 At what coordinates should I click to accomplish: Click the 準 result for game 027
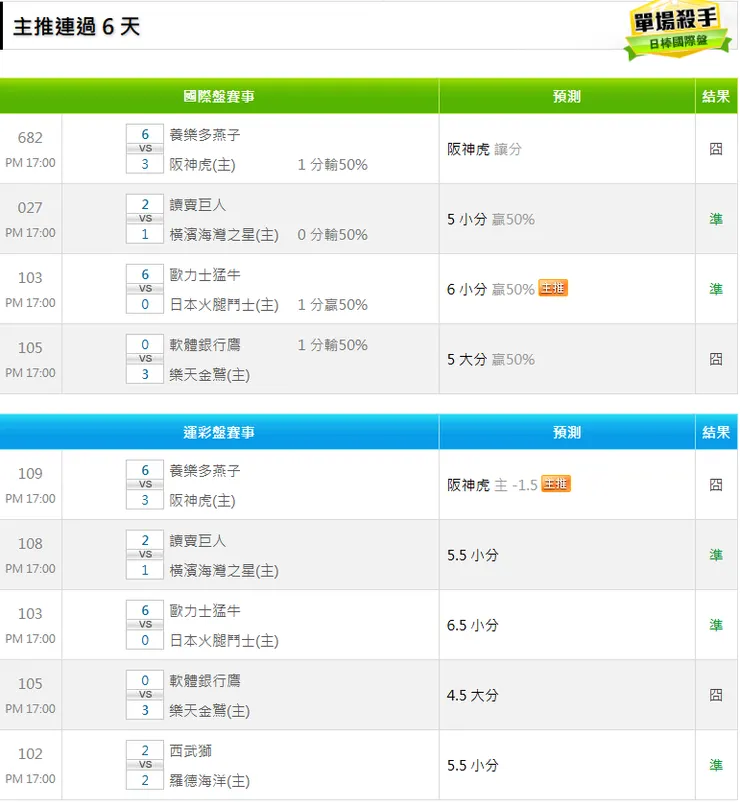pos(716,219)
